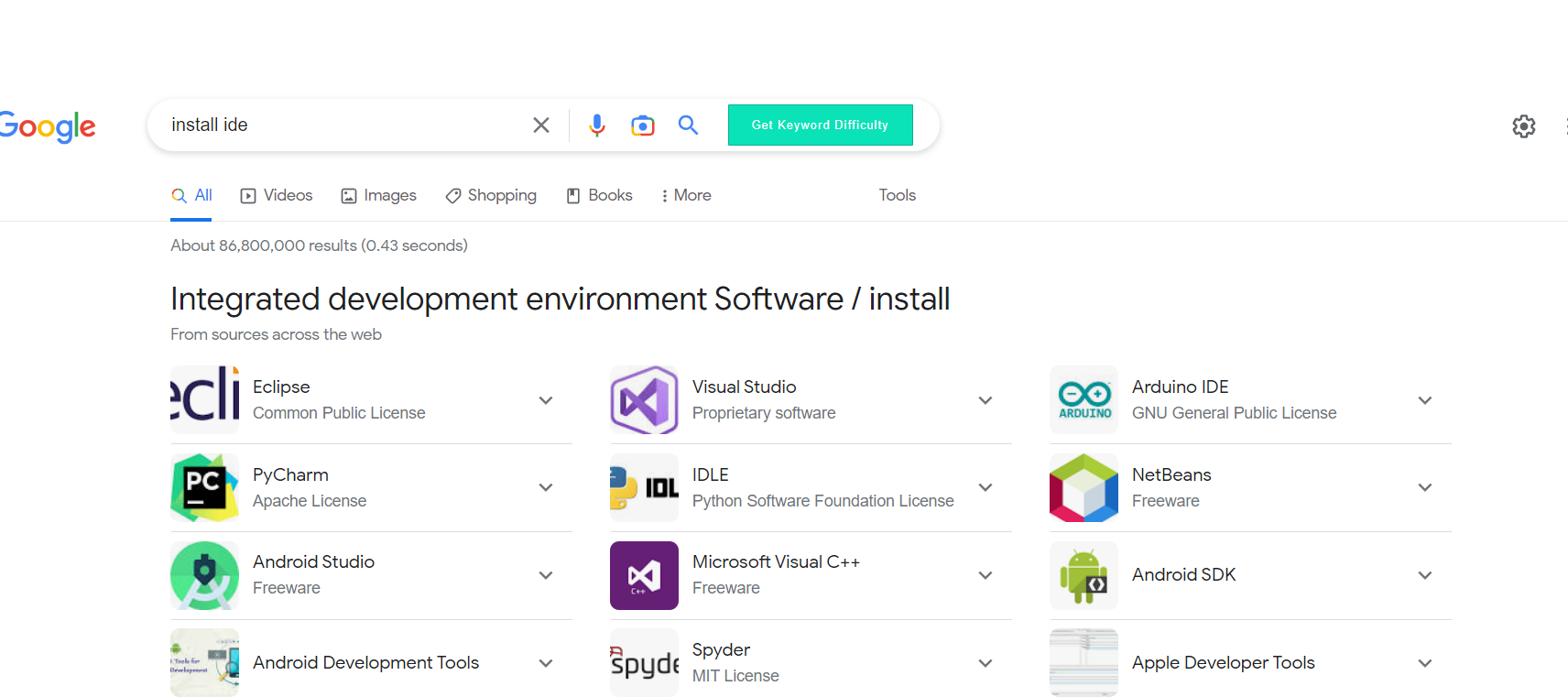The height and width of the screenshot is (697, 1568).
Task: Open the Android Development Tools title link
Action: 365,662
